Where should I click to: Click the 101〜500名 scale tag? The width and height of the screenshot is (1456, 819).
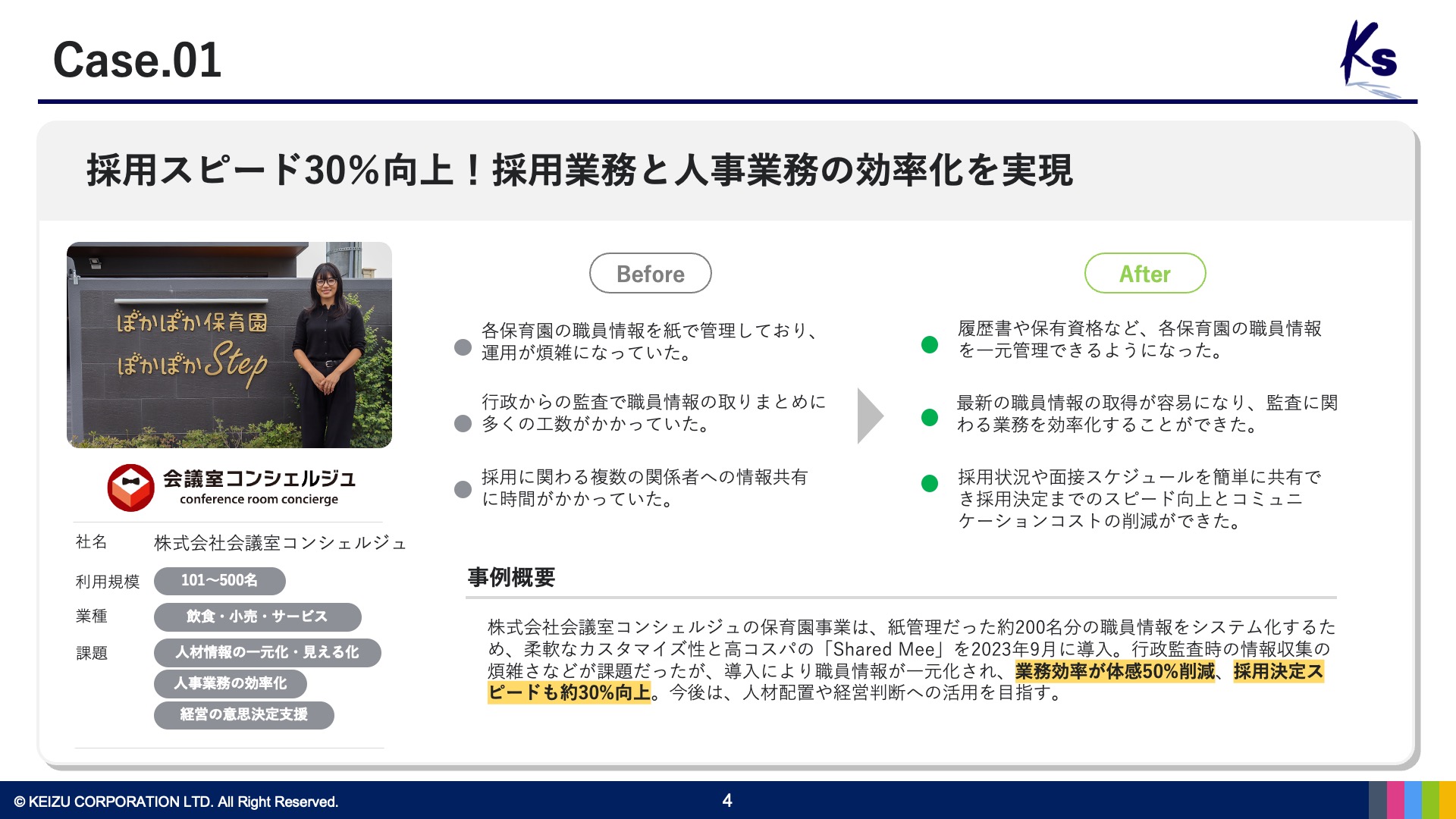(219, 581)
